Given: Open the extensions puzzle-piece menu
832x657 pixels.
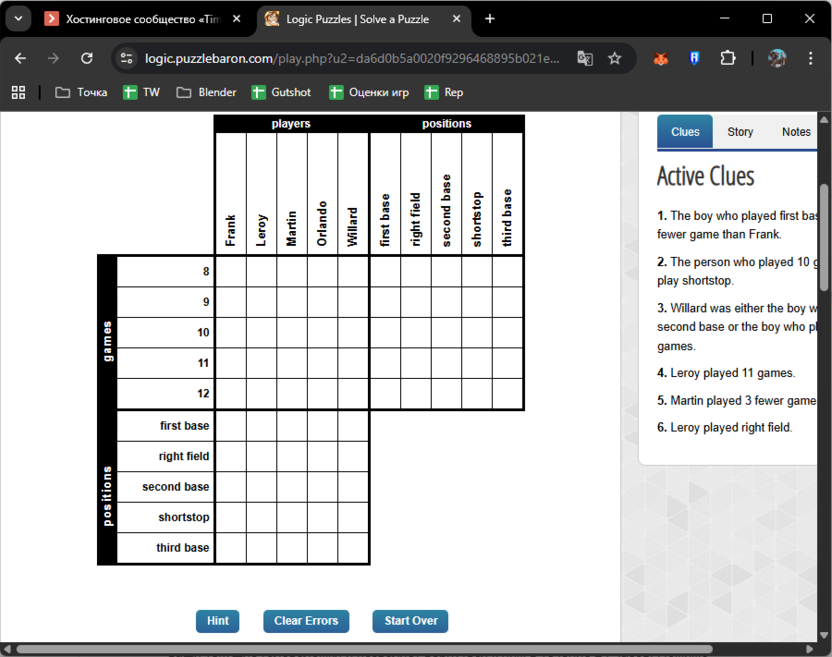Looking at the screenshot, I should click(728, 58).
